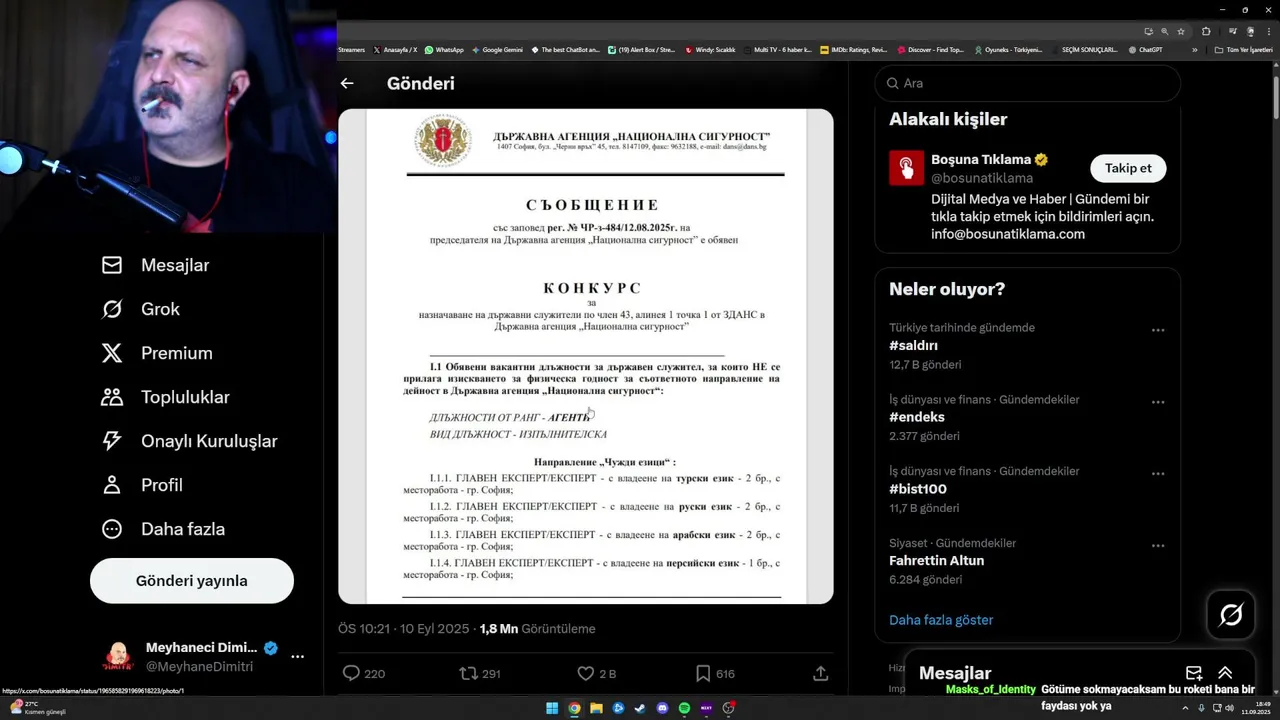Open more options for #bist100 trend
The image size is (1280, 720).
point(1157,474)
